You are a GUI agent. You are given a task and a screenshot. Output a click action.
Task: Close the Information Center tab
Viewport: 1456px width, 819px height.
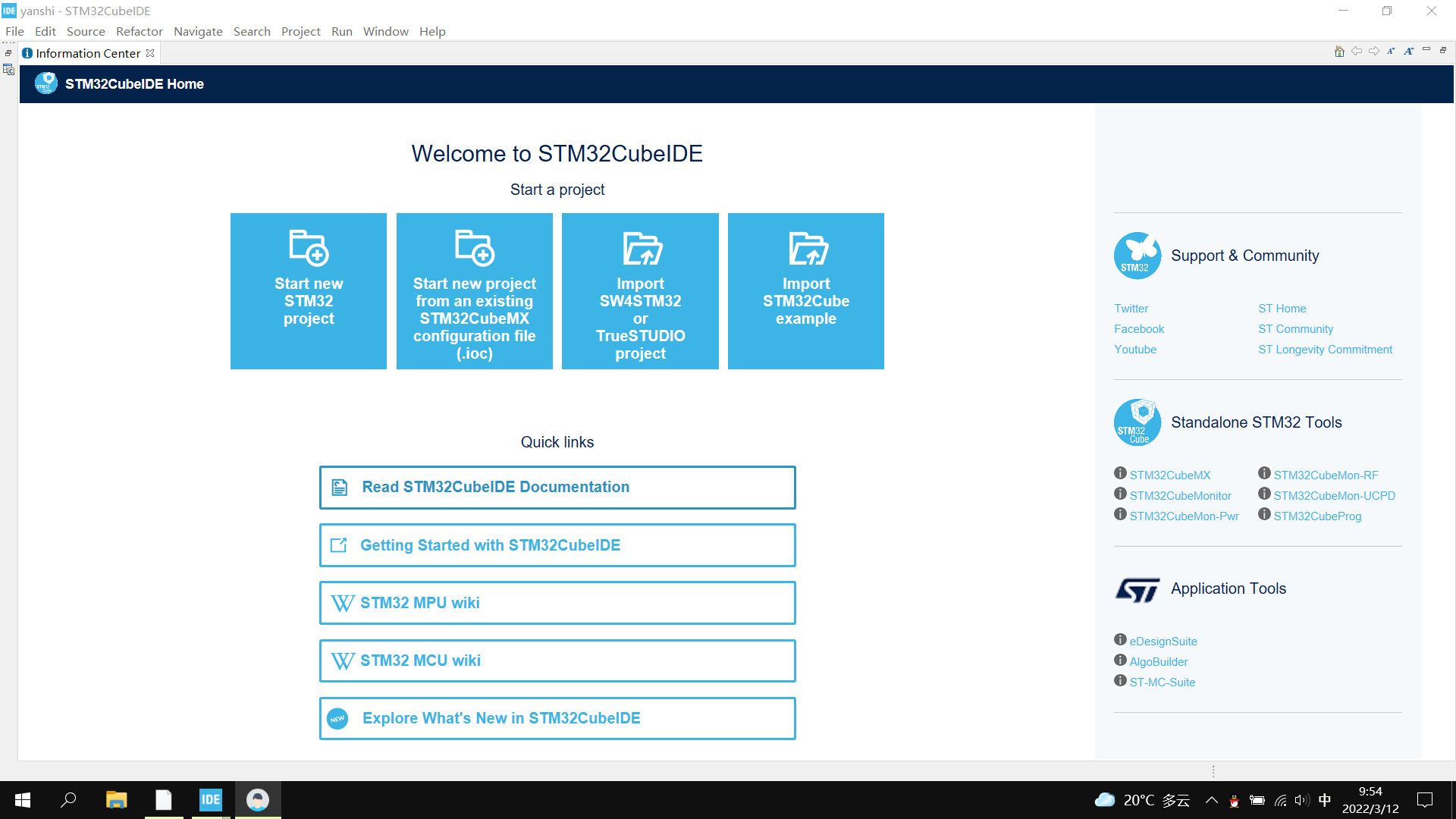click(150, 53)
